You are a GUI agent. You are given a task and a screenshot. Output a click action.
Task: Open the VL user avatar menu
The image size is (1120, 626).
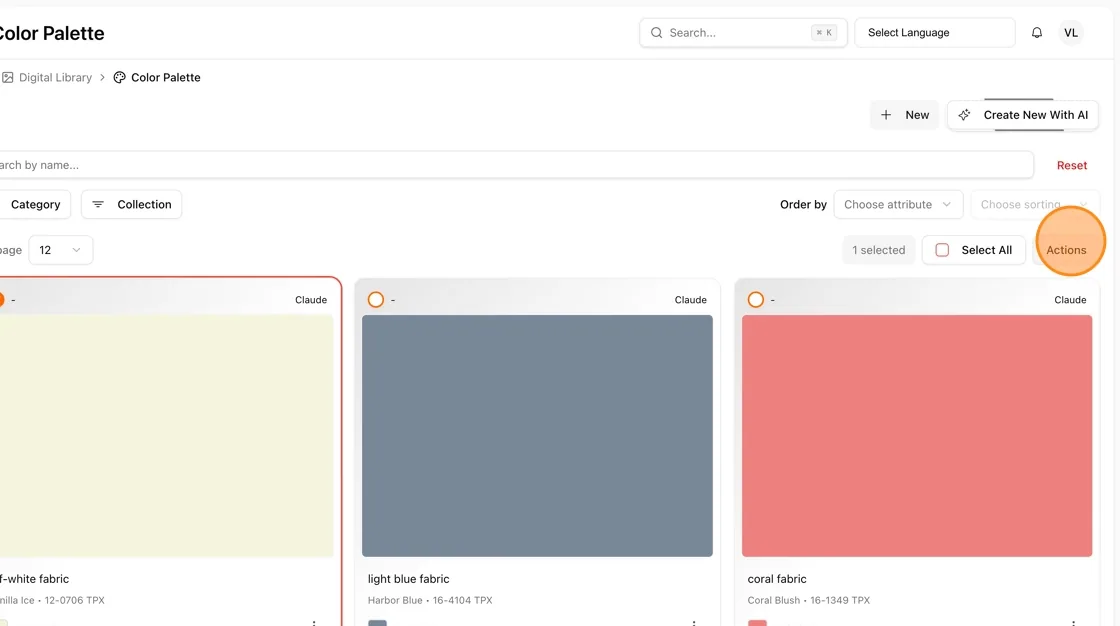(x=1070, y=33)
